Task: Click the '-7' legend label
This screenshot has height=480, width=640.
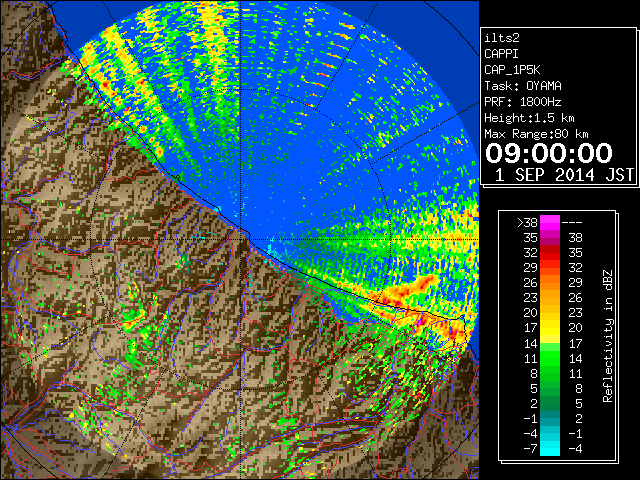Action: tap(530, 449)
